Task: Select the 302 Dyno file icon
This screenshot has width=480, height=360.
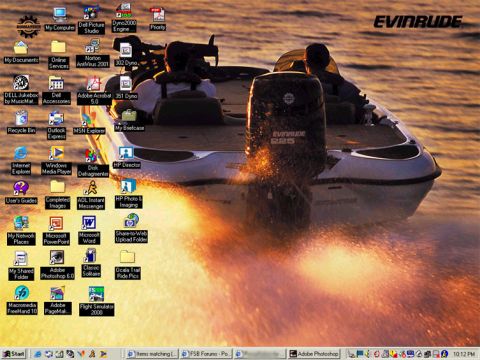Action: [126, 54]
